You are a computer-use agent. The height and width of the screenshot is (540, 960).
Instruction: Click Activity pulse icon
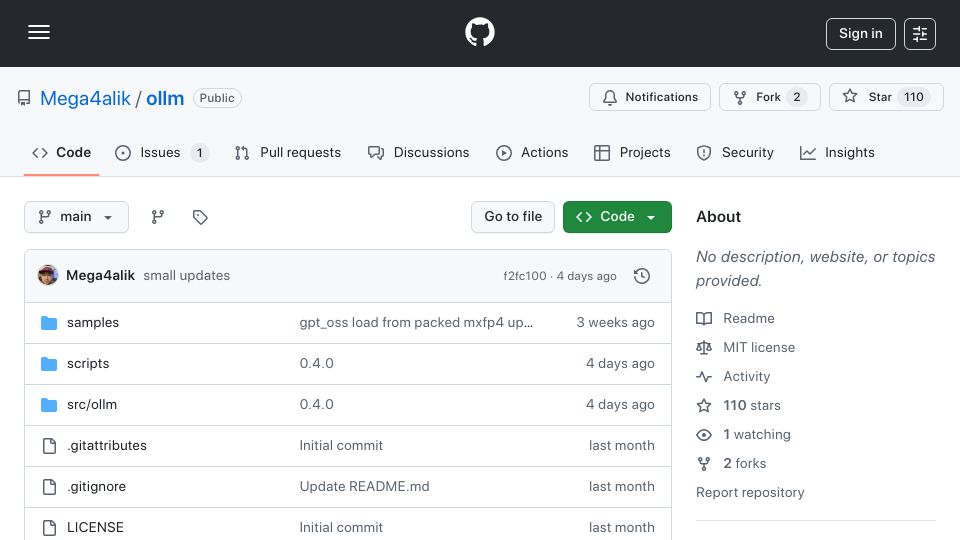click(704, 377)
